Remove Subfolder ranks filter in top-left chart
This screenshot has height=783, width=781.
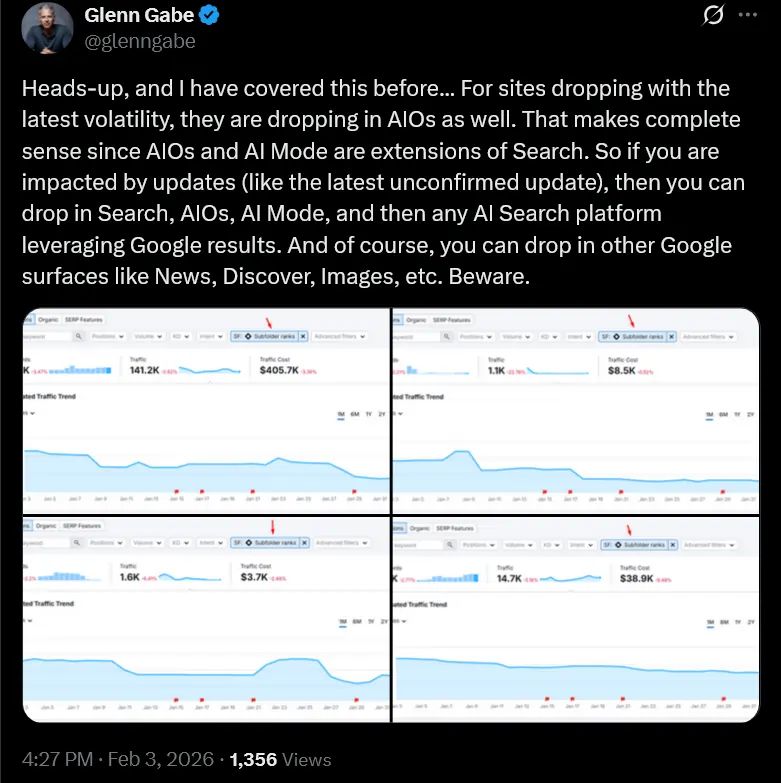pyautogui.click(x=303, y=337)
